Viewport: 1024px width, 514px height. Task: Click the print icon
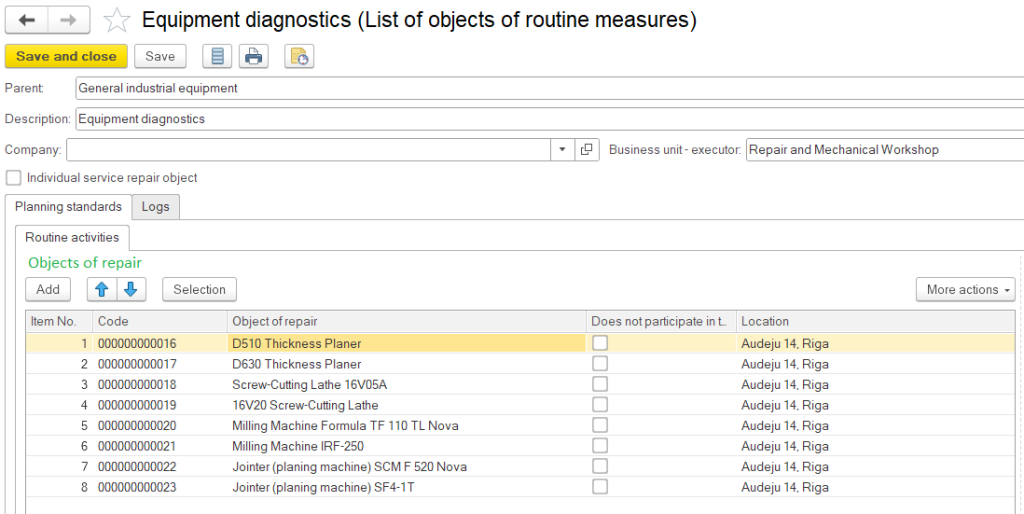pyautogui.click(x=254, y=57)
